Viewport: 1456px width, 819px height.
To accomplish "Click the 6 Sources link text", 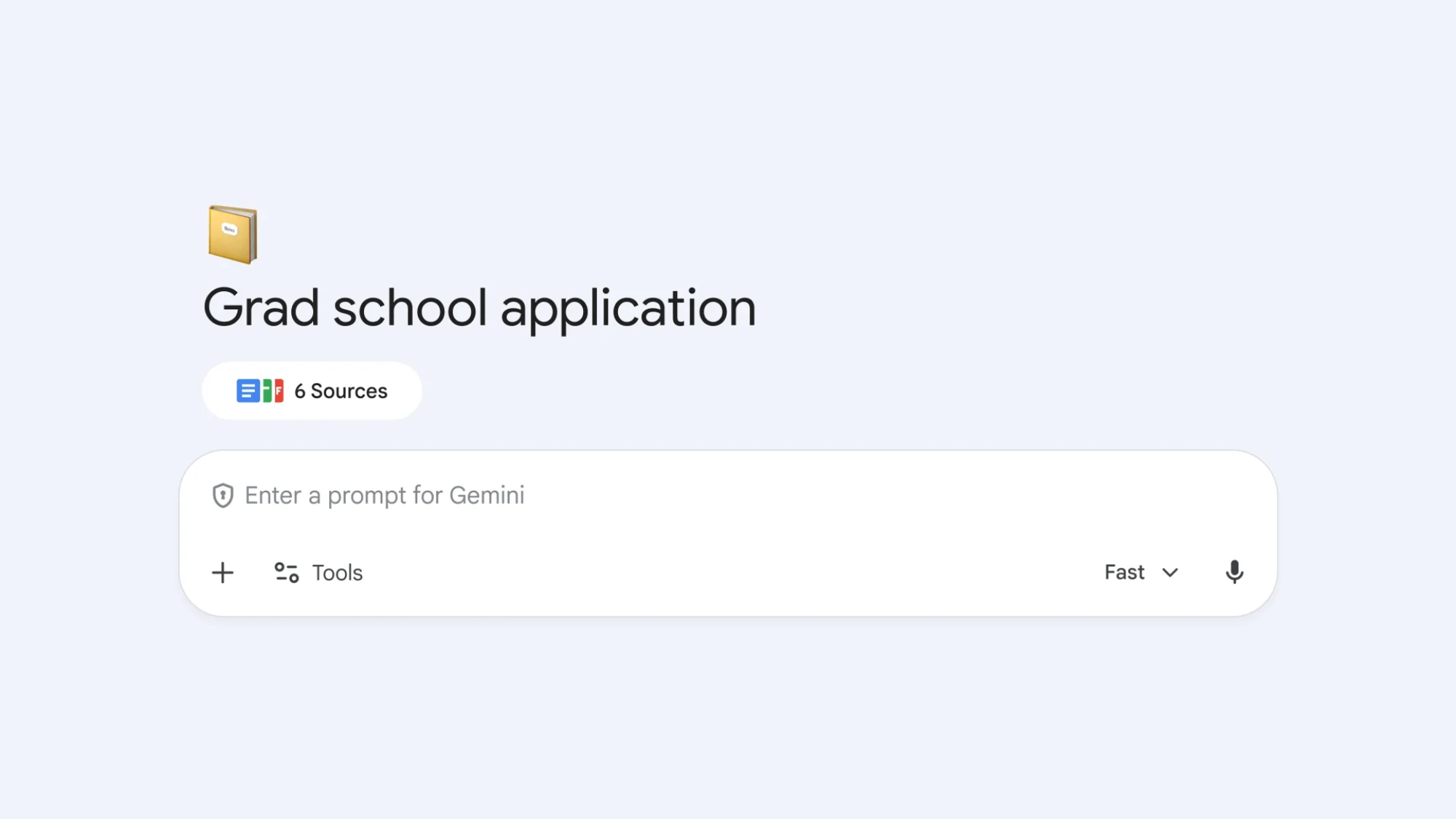I will click(x=340, y=391).
